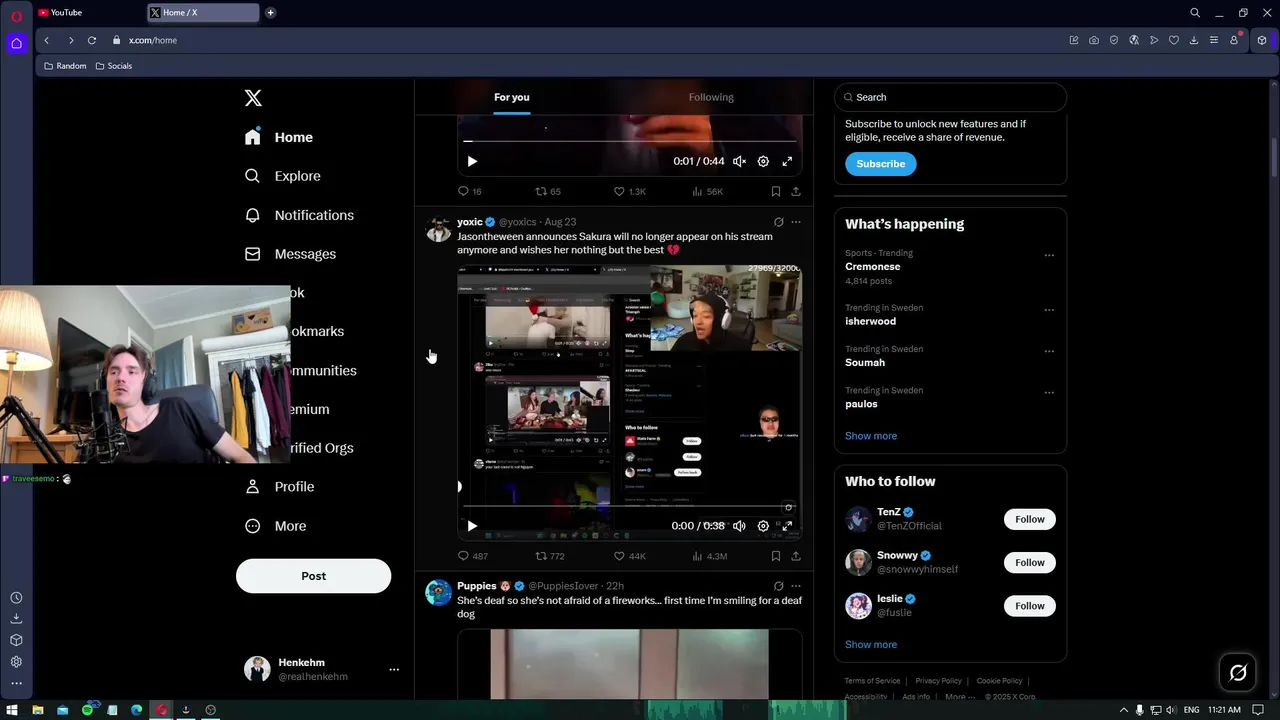Open options for Soumah trend
This screenshot has width=1280, height=720.
[x=1049, y=351]
